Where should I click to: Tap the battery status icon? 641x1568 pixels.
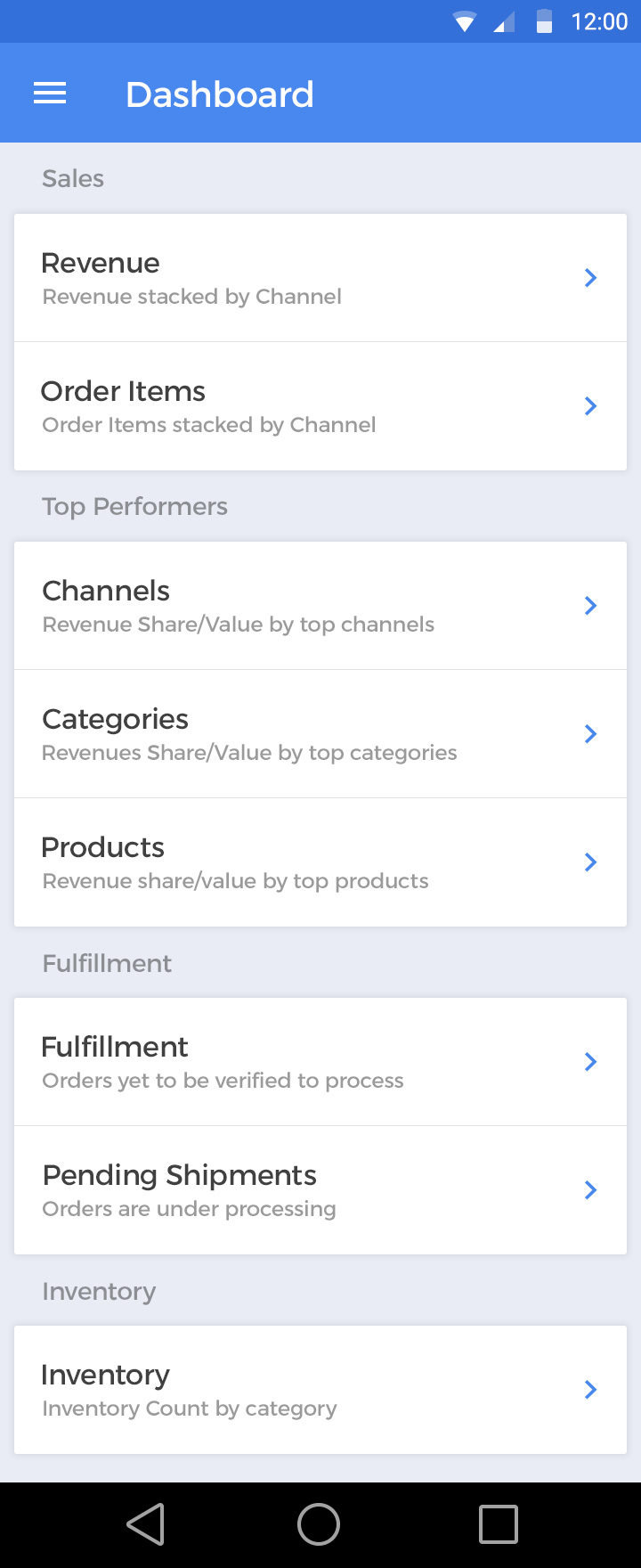pos(544,21)
